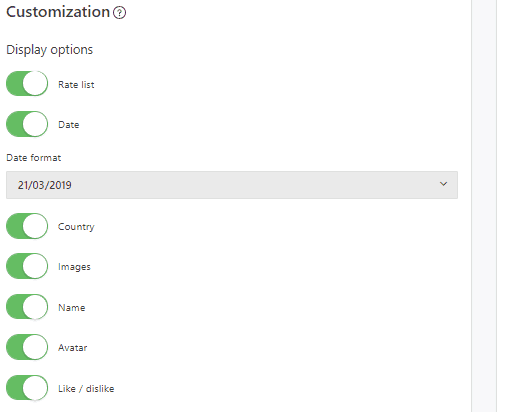Click the Avatar option label

click(x=73, y=348)
